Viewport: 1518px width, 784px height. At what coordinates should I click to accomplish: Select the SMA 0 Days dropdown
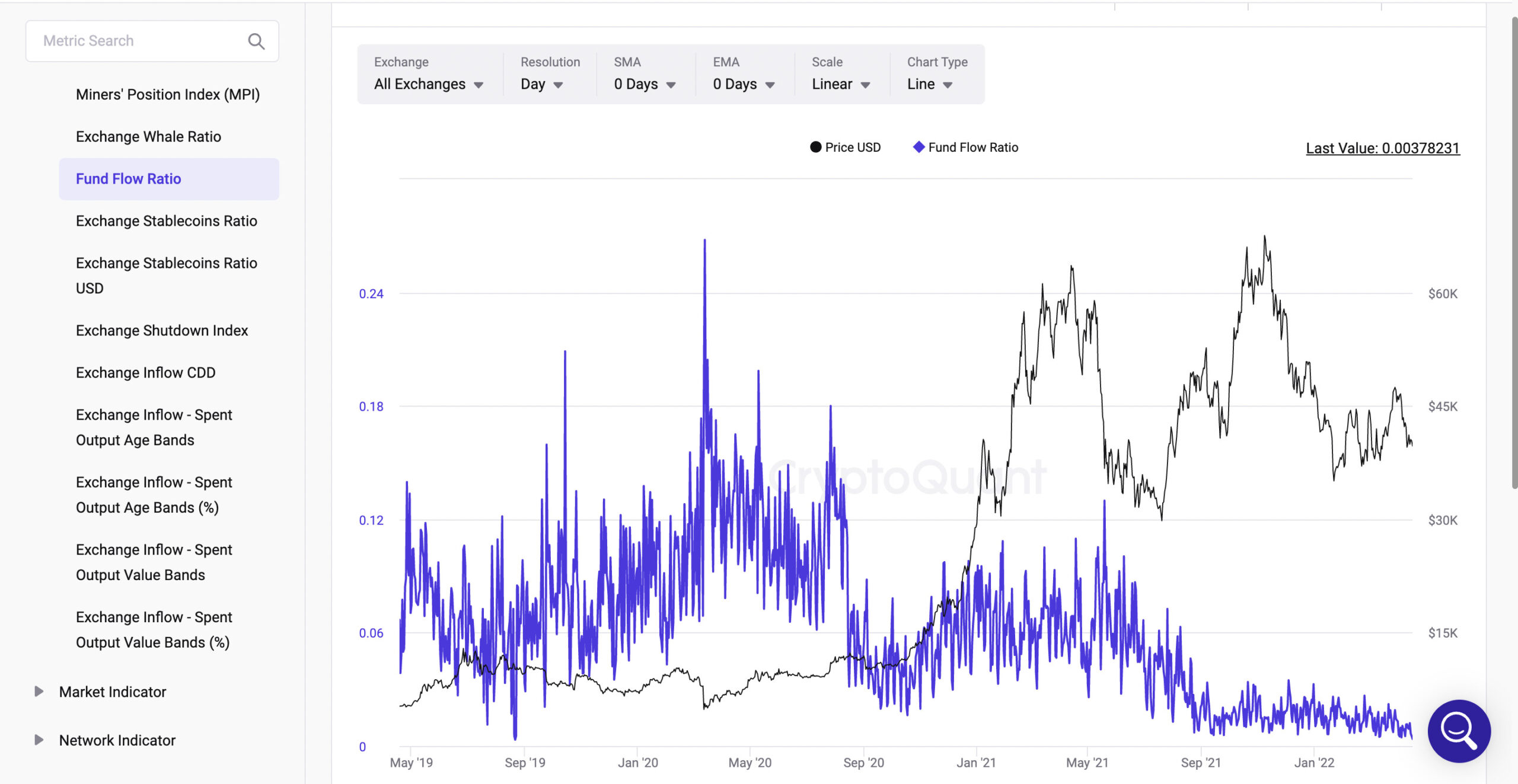click(x=644, y=83)
